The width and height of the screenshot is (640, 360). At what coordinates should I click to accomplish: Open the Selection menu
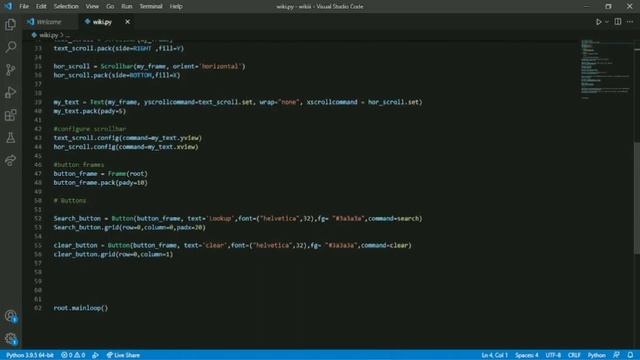click(66, 7)
